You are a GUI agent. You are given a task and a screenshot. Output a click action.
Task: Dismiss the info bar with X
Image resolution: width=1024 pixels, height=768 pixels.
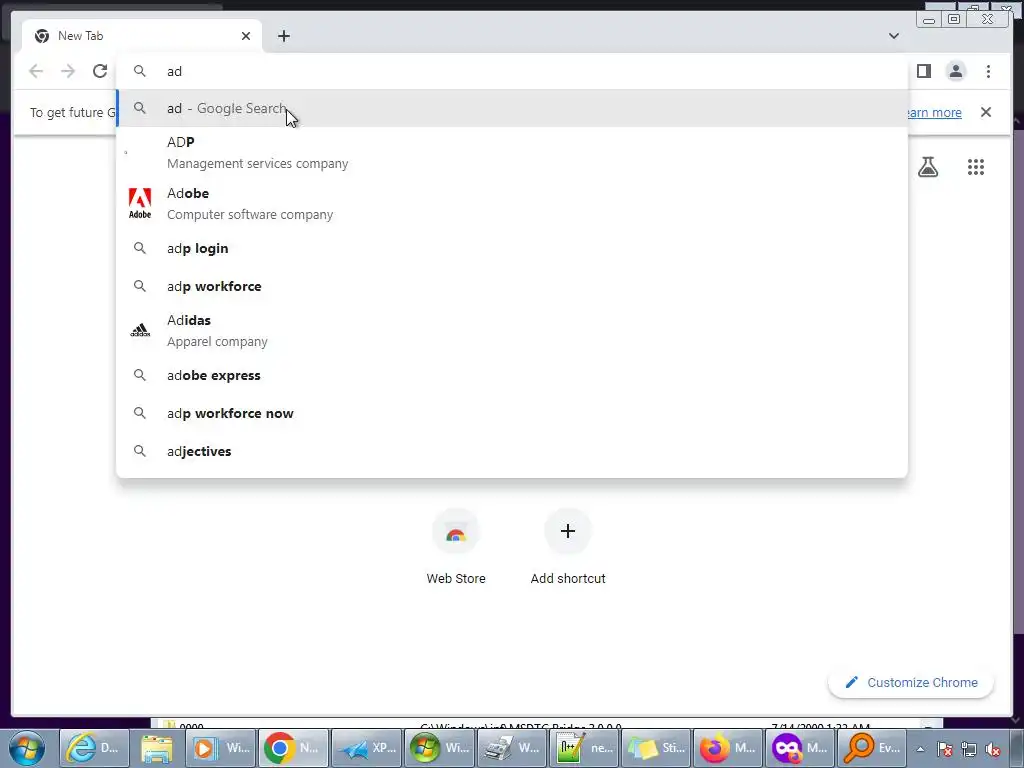(986, 112)
